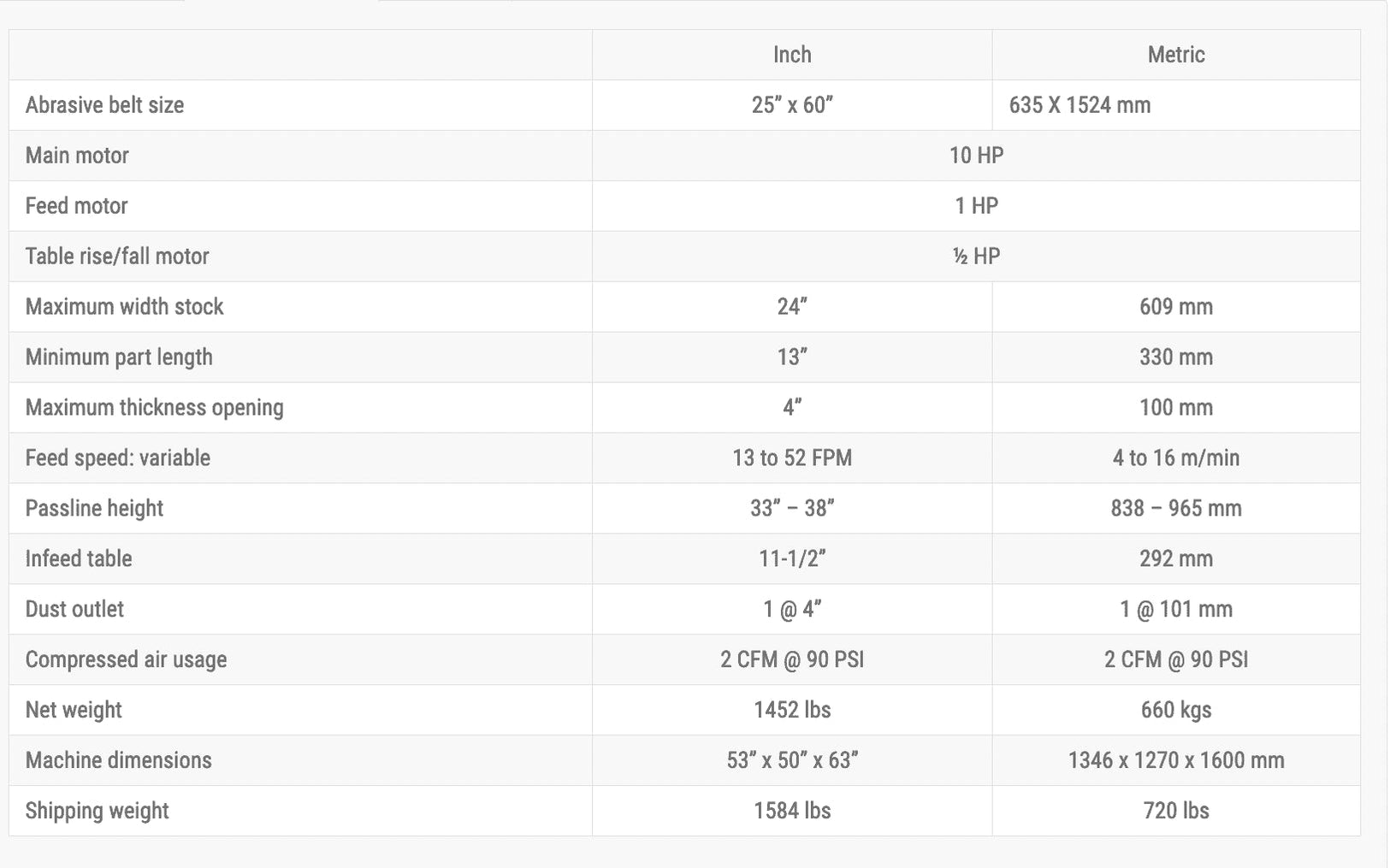Screen dimensions: 1396x868
Task: Click the 660 kgs cell
Action: [1176, 710]
